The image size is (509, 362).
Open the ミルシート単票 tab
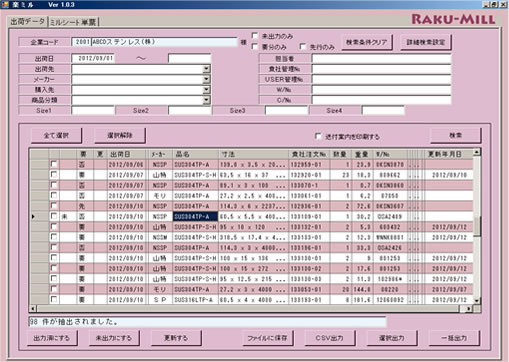(x=73, y=22)
